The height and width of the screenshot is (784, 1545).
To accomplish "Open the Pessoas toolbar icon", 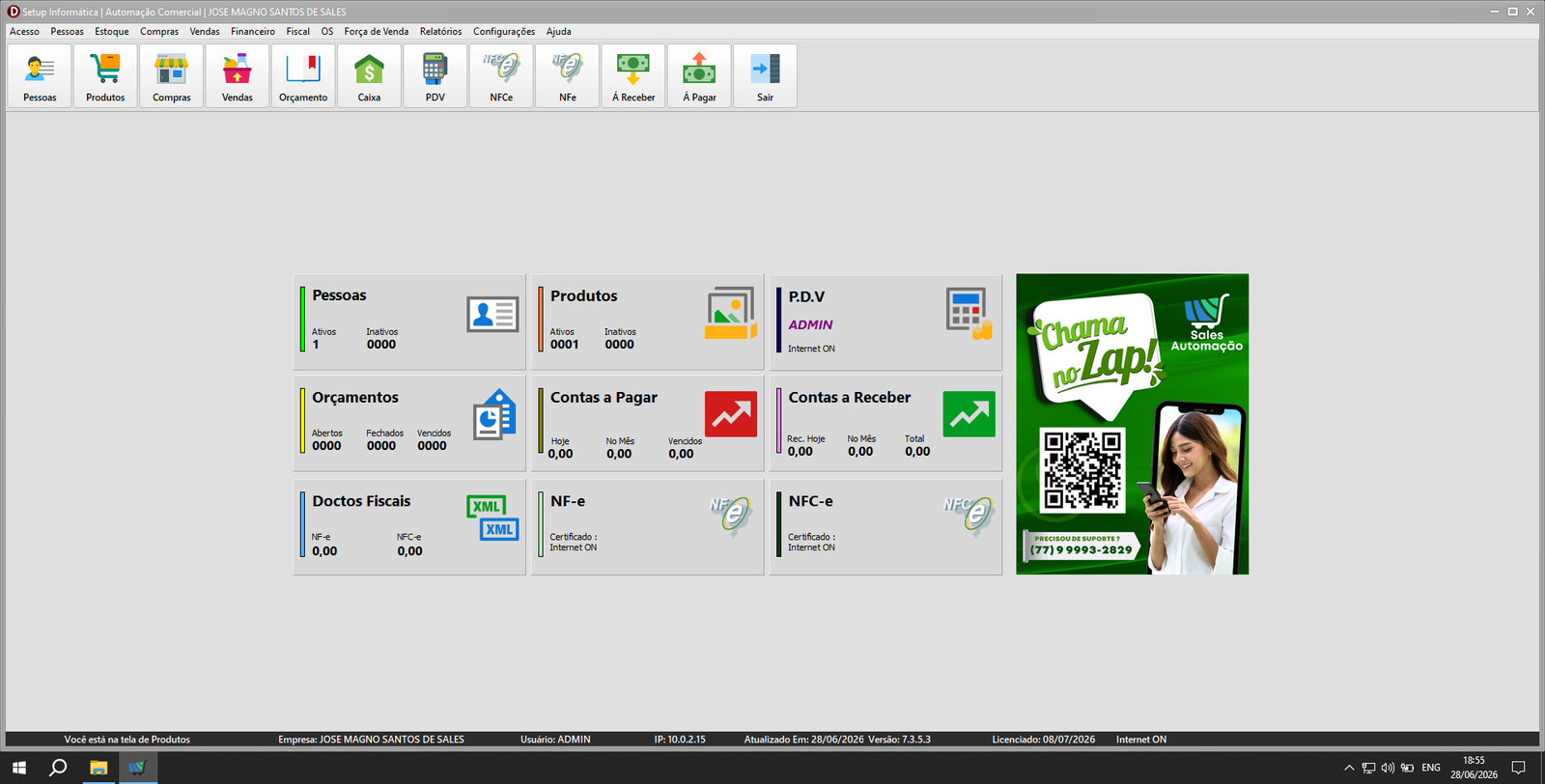I will 40,76.
